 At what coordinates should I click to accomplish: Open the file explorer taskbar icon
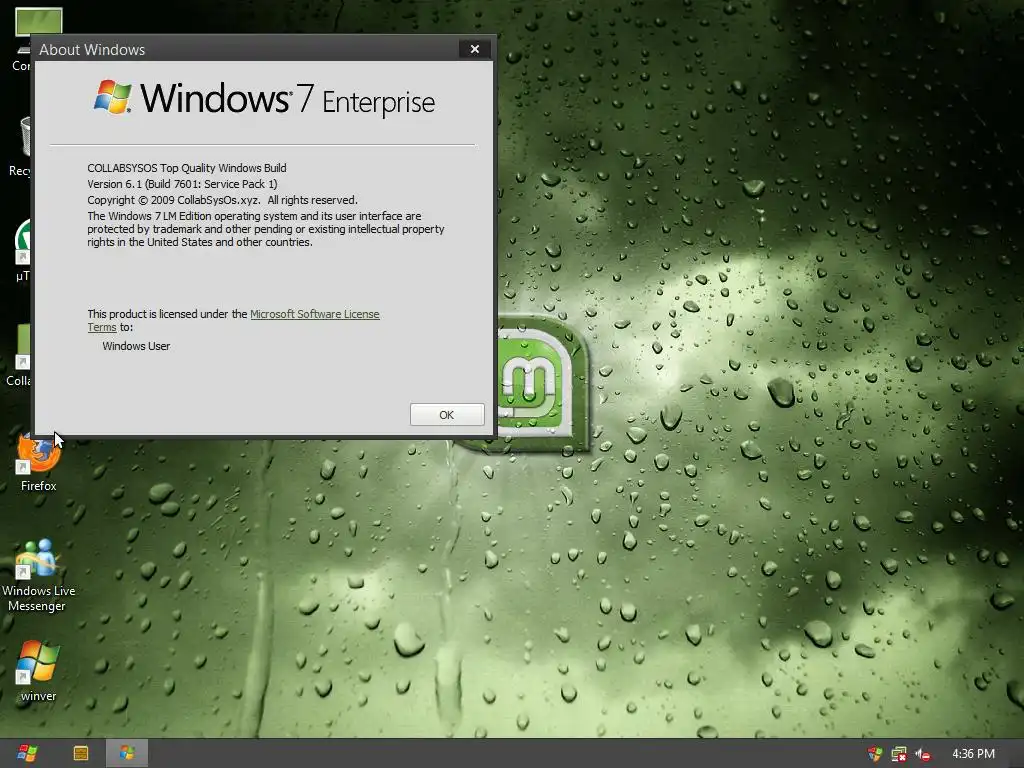click(80, 754)
